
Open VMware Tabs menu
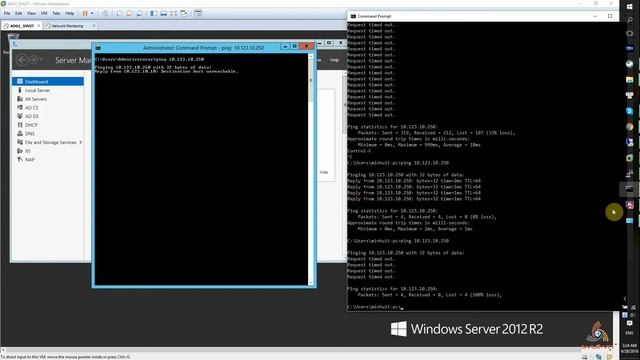[56, 13]
